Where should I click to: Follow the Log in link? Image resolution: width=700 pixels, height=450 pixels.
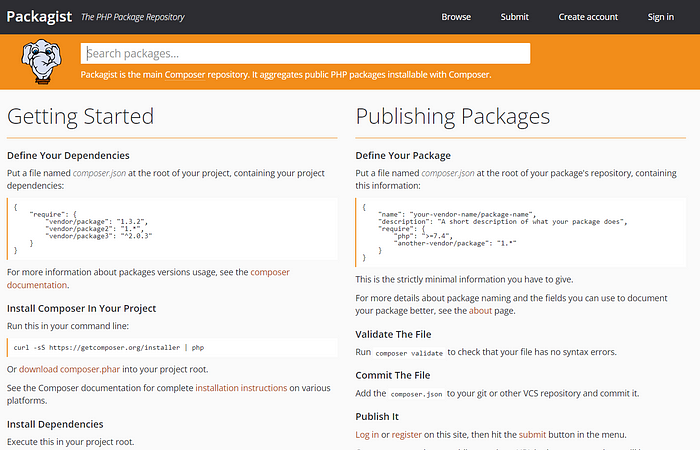(367, 434)
